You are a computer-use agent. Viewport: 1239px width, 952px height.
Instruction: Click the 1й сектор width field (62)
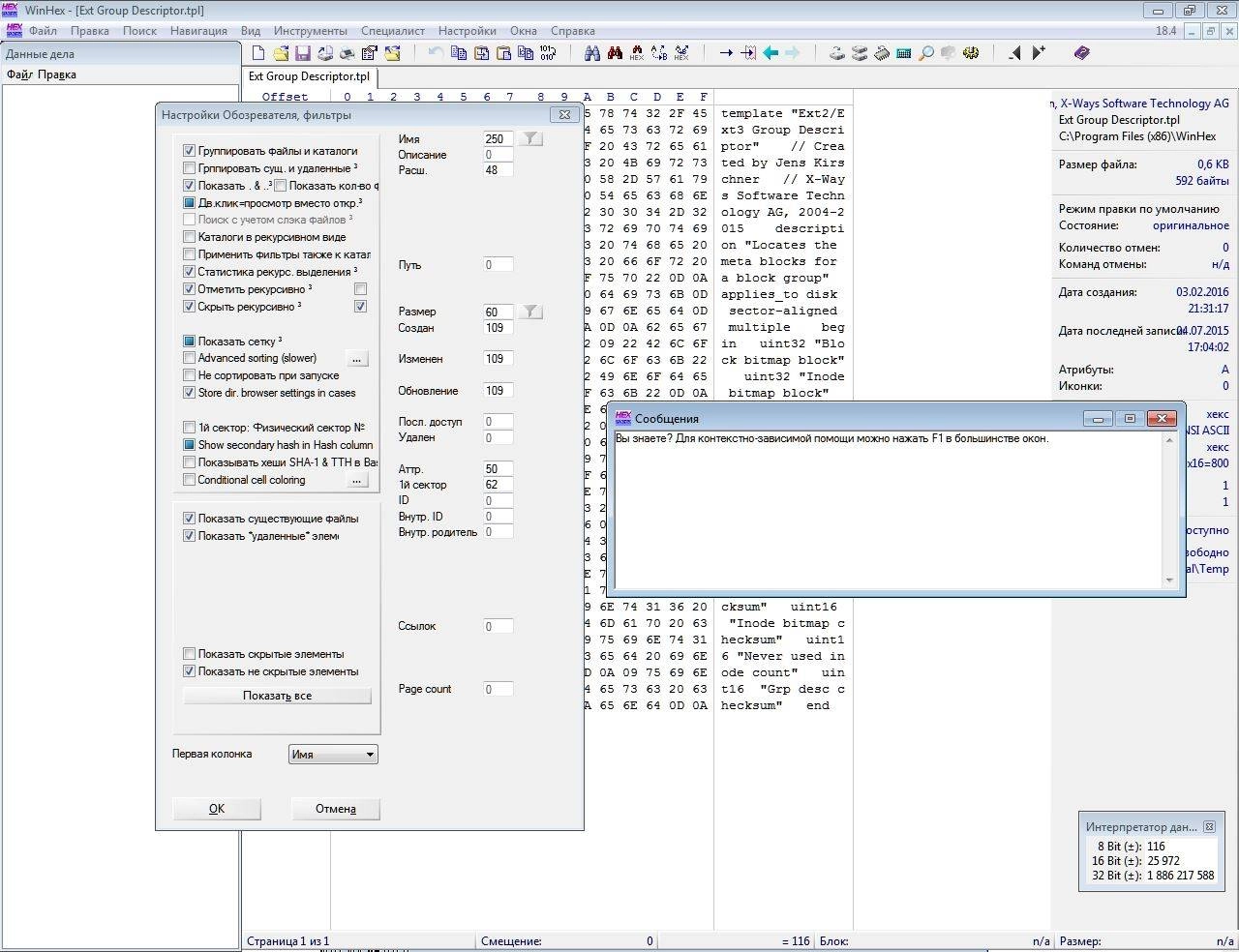499,485
